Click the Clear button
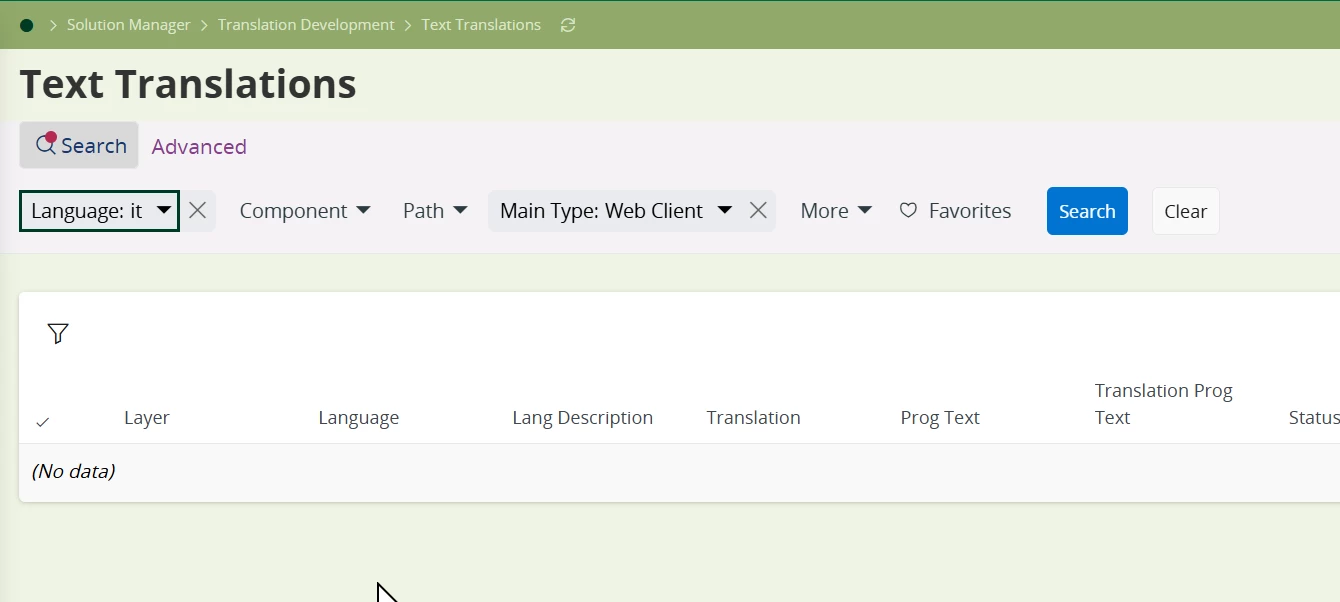This screenshot has width=1340, height=602. pos(1185,211)
